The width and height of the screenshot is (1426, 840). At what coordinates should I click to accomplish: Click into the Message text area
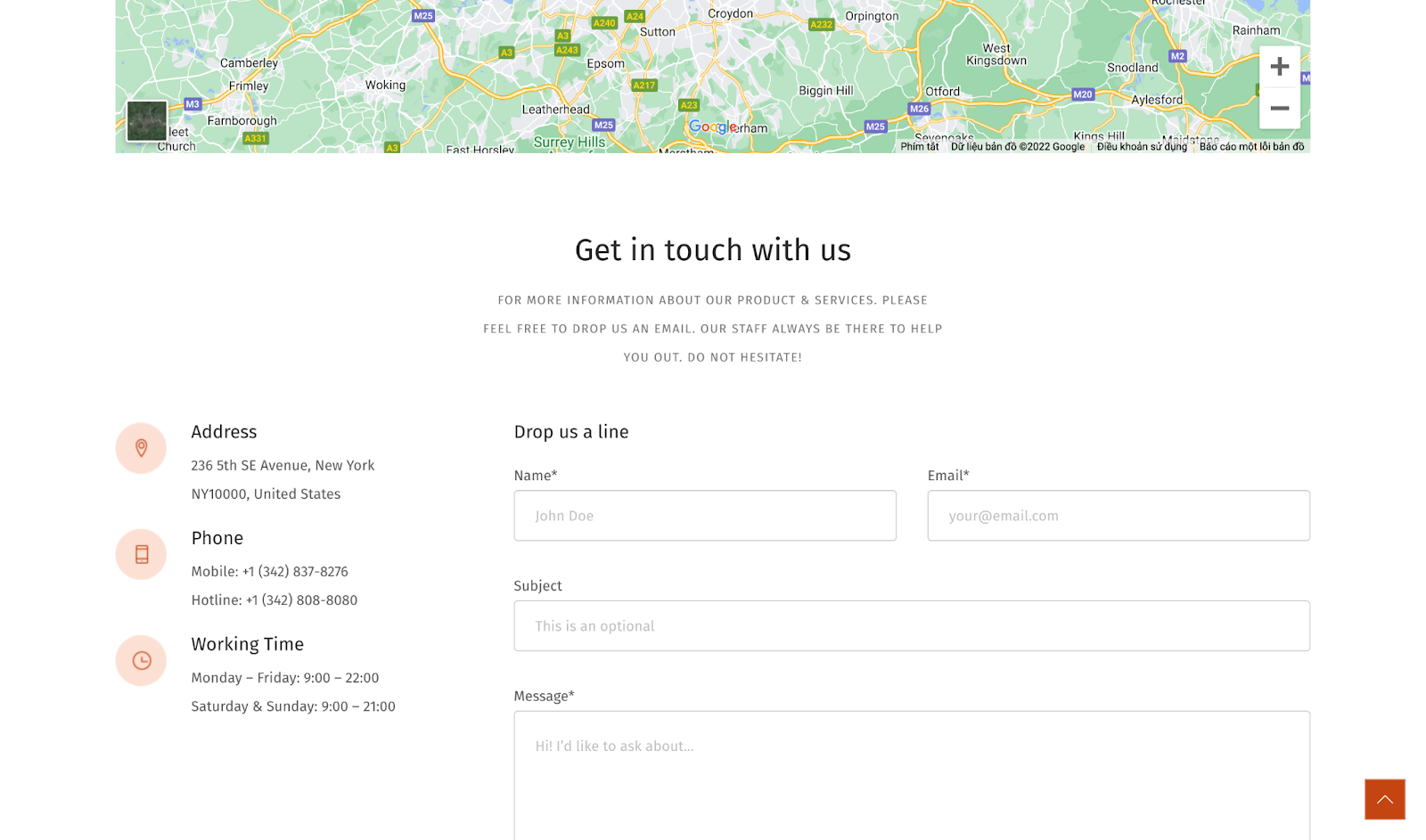(912, 776)
